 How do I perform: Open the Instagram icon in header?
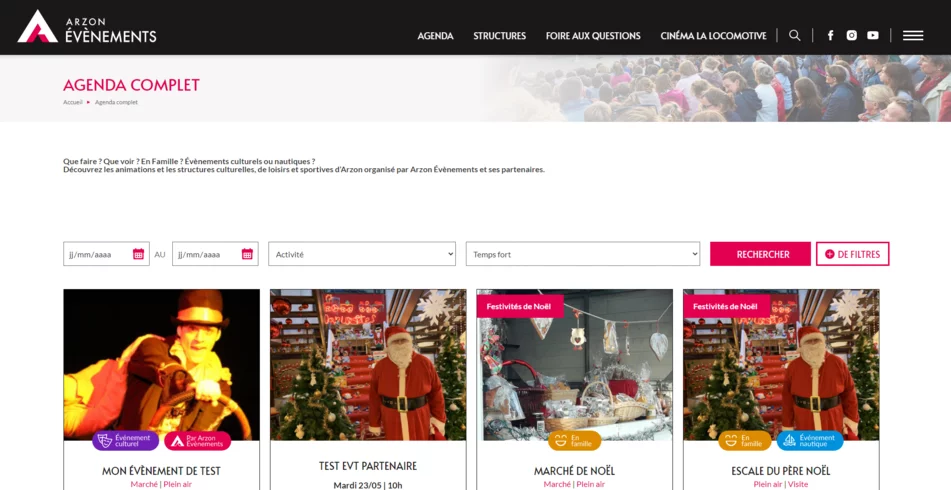(851, 35)
